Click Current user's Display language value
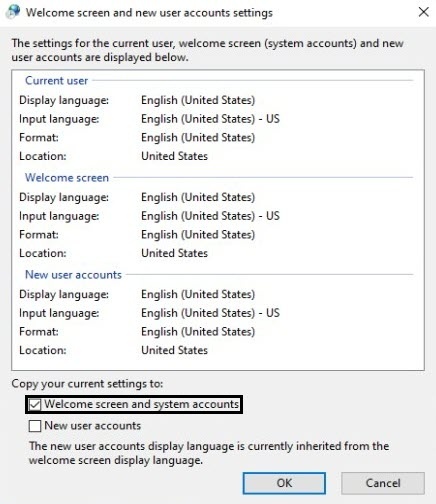 coord(198,100)
